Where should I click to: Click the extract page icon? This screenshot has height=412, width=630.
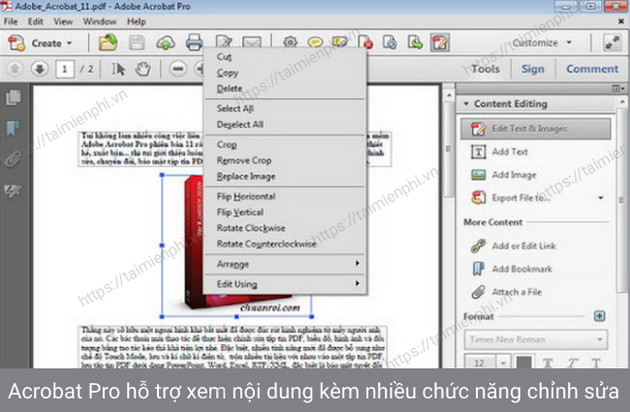point(390,42)
